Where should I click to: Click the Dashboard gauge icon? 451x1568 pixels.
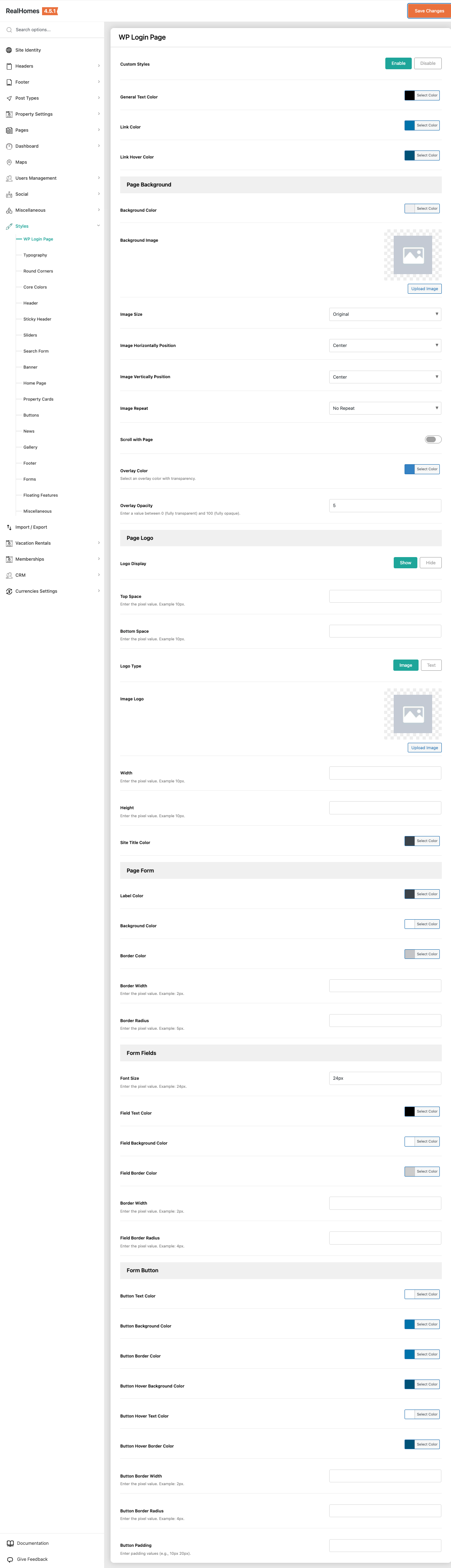pos(9,146)
